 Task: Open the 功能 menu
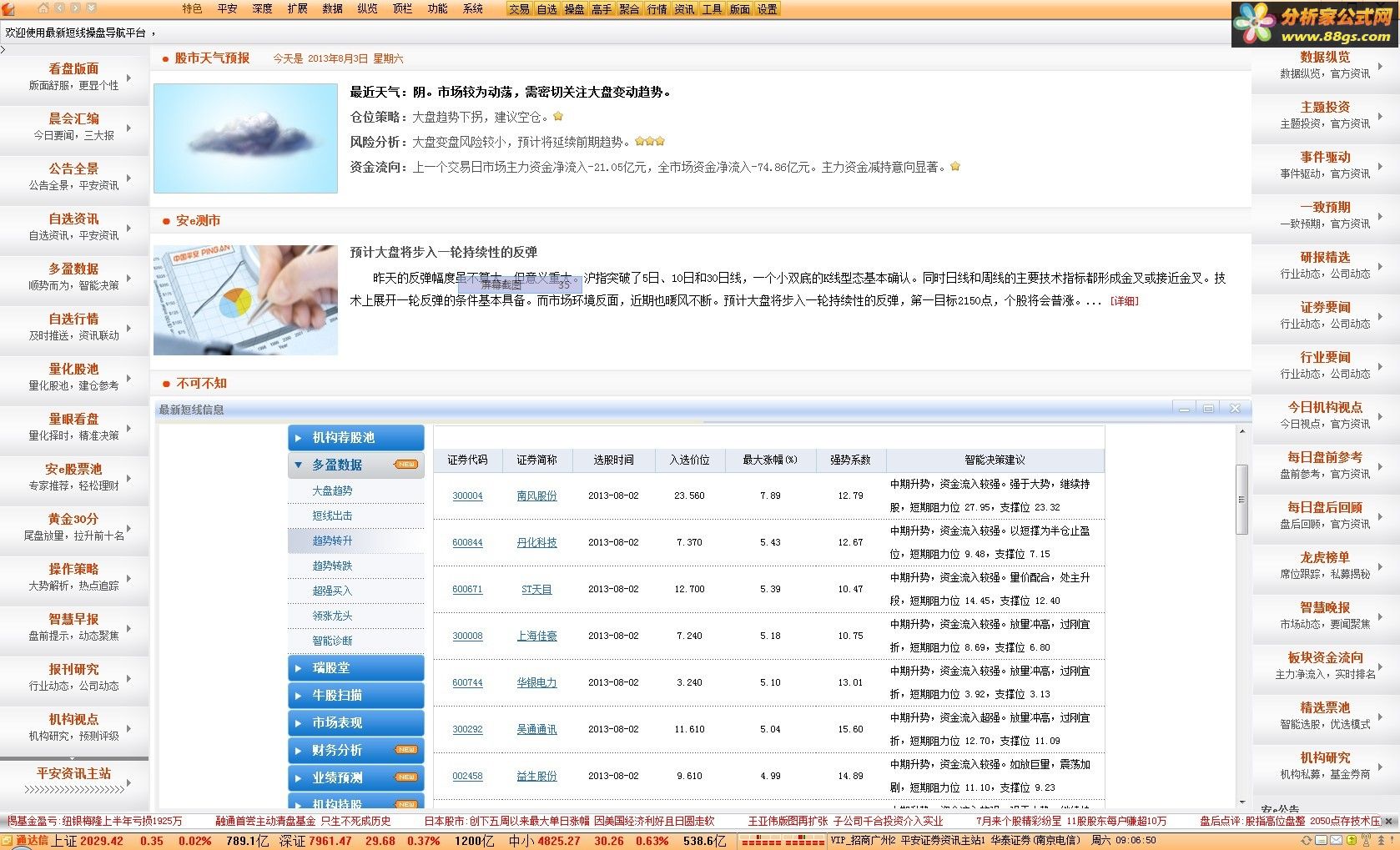point(437,8)
